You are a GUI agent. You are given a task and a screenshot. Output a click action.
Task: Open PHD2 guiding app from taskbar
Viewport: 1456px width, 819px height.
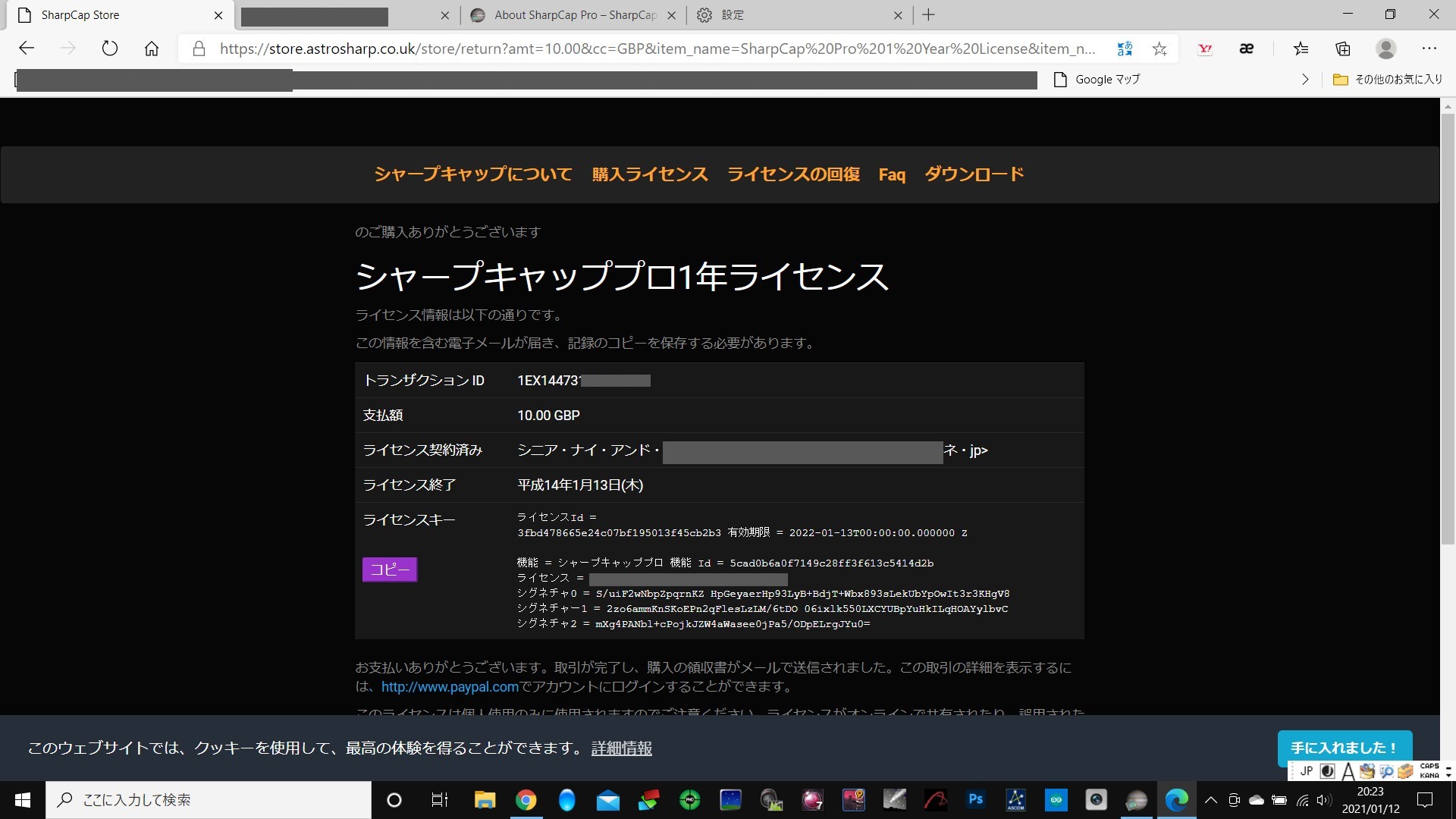(689, 800)
